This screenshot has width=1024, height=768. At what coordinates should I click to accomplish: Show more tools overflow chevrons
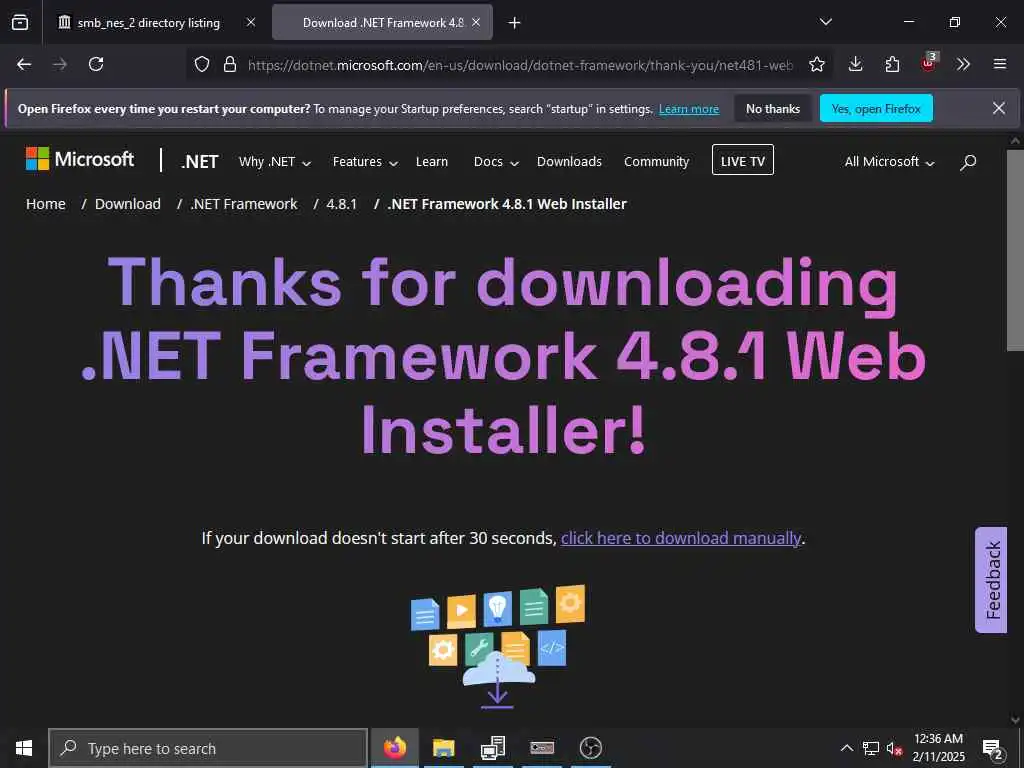pyautogui.click(x=963, y=64)
